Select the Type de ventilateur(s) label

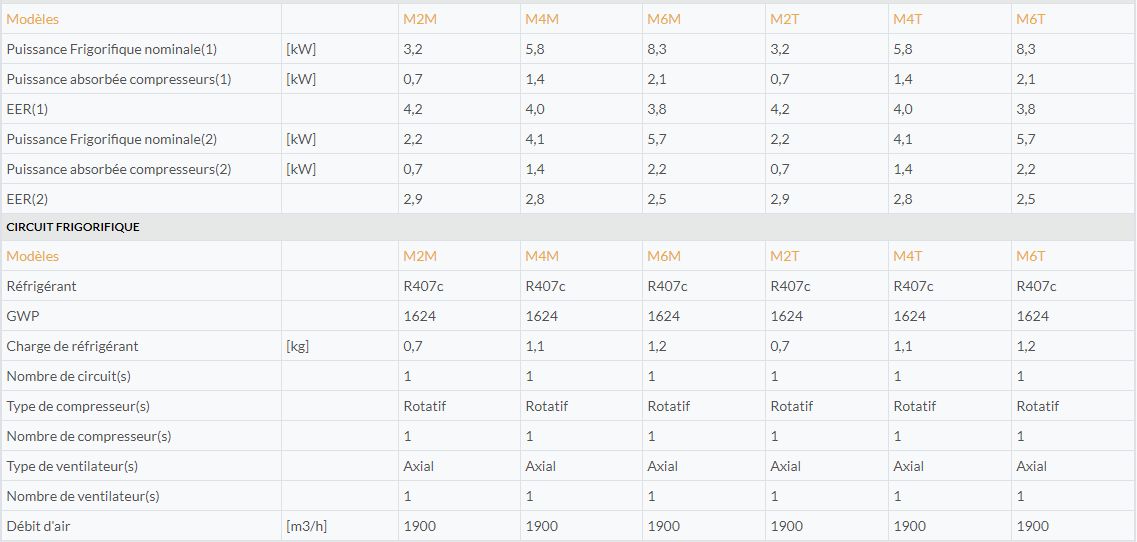coord(72,466)
